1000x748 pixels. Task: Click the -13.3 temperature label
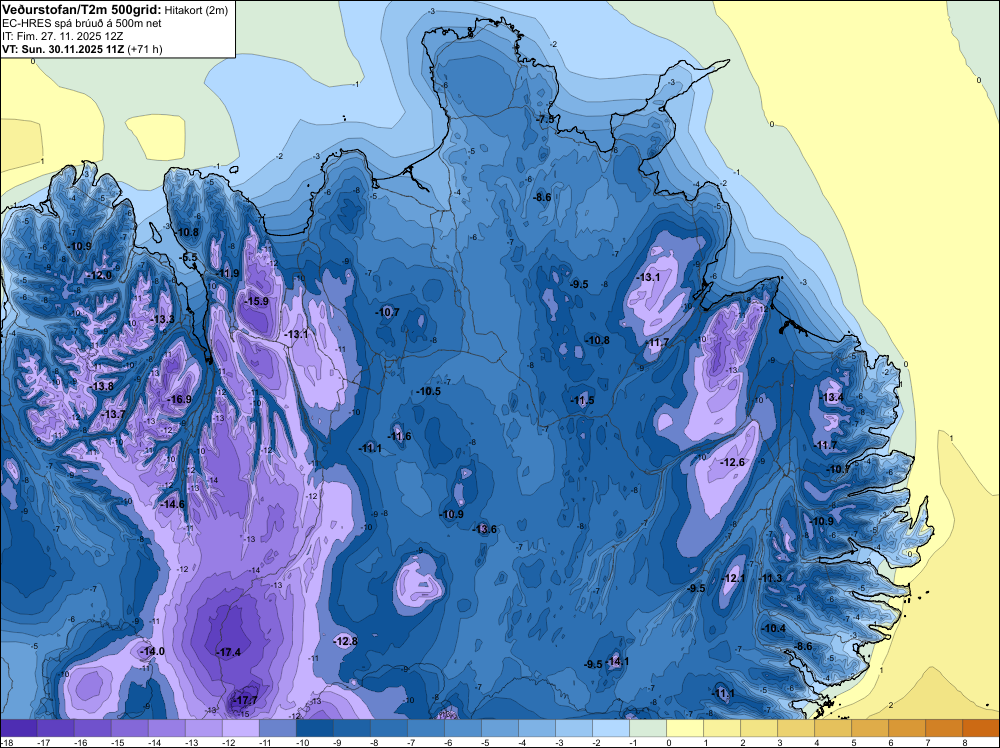(x=163, y=319)
